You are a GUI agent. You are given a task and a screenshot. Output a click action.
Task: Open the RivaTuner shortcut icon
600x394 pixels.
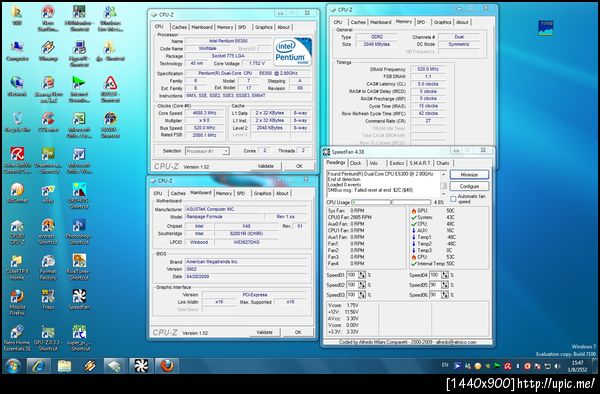click(79, 267)
